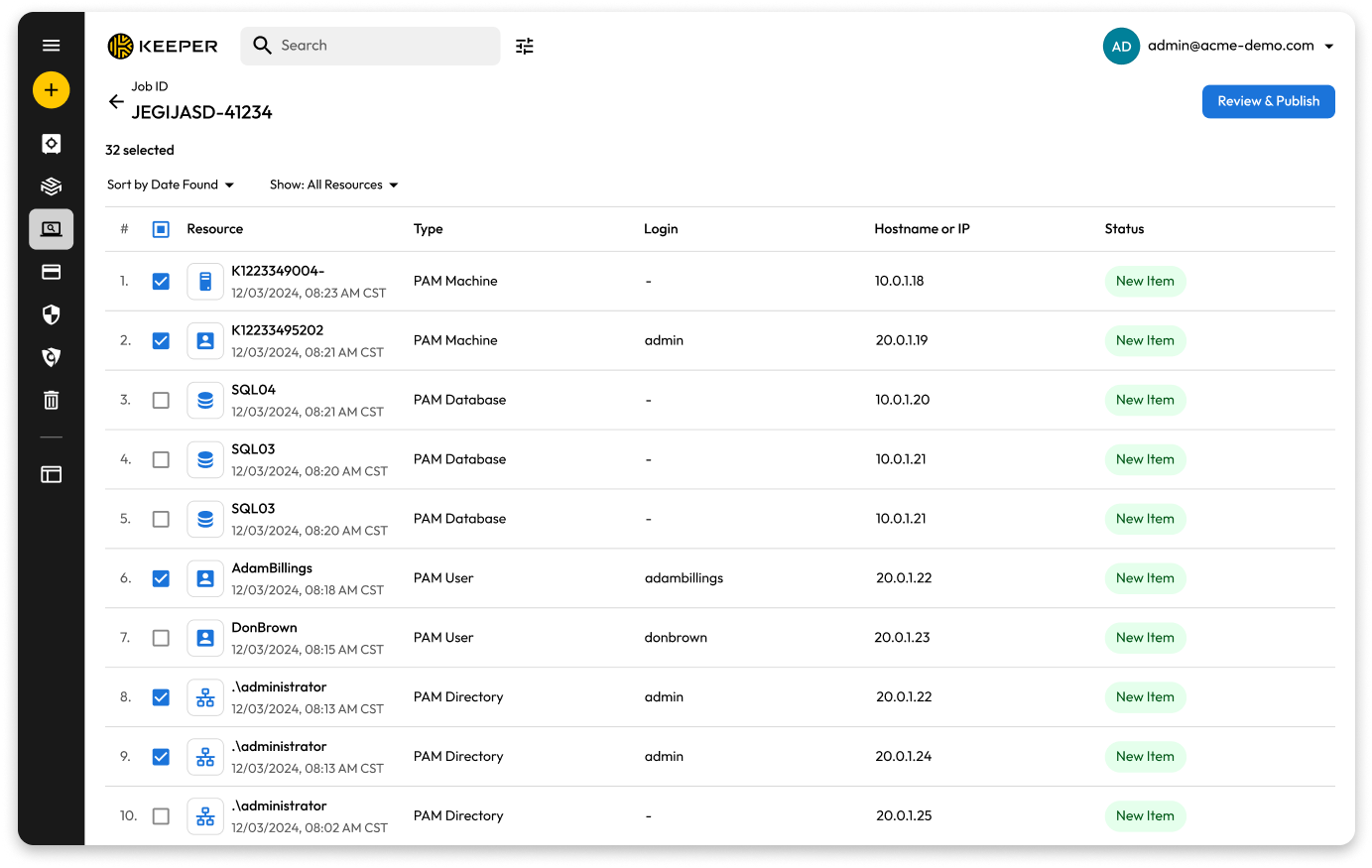The image size is (1372, 868).
Task: Open the payment cards sidebar icon
Action: (x=52, y=272)
